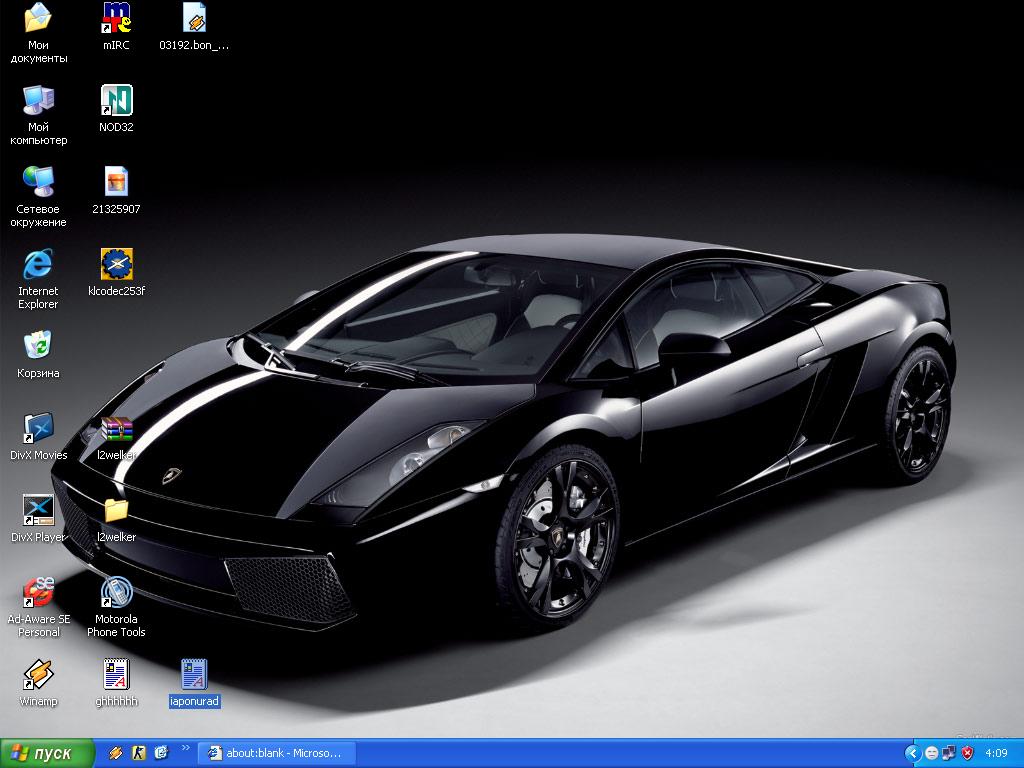Click the l2welker WinRAR archive icon
This screenshot has height=768, width=1024.
click(x=116, y=429)
